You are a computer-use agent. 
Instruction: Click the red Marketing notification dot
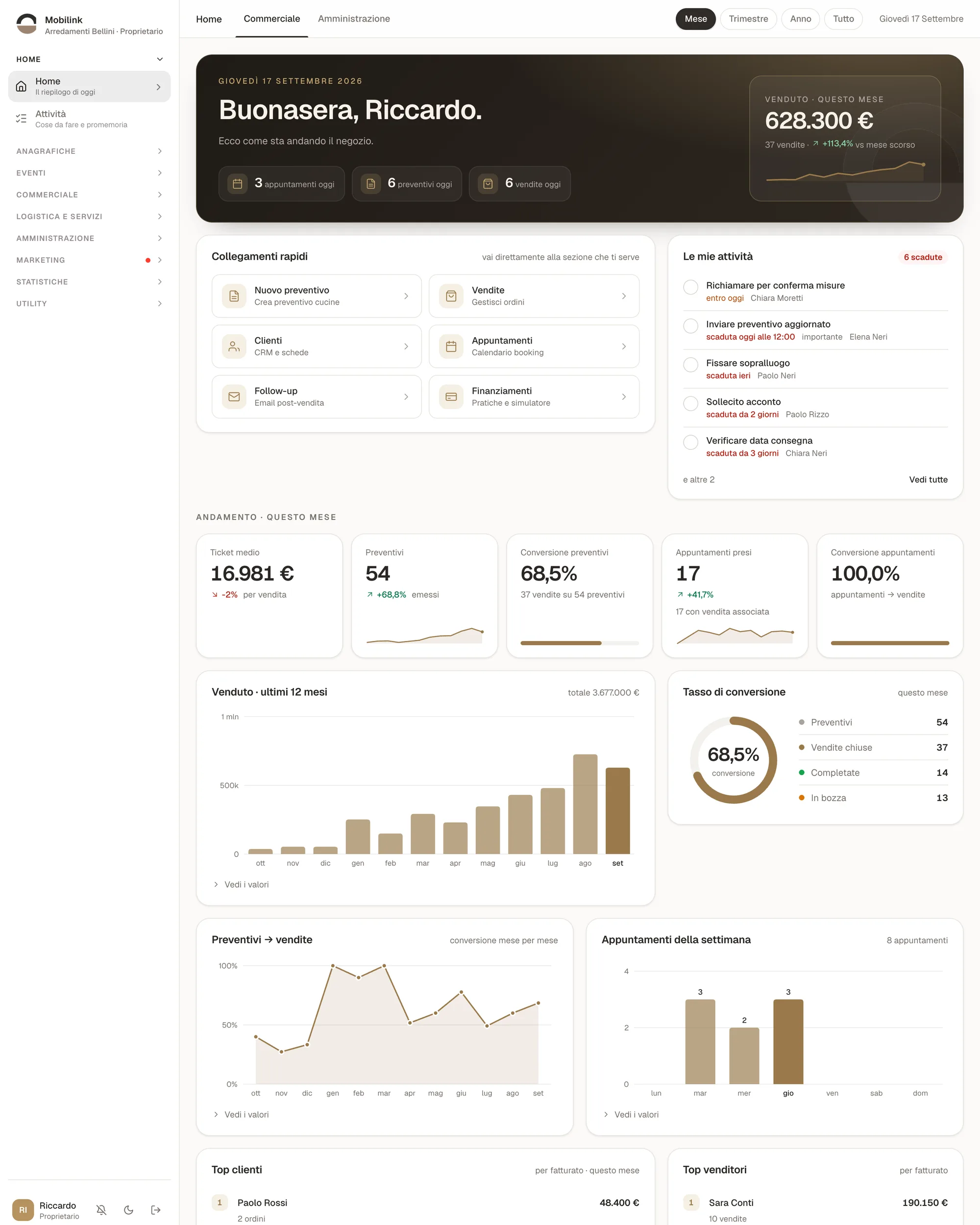tap(147, 260)
